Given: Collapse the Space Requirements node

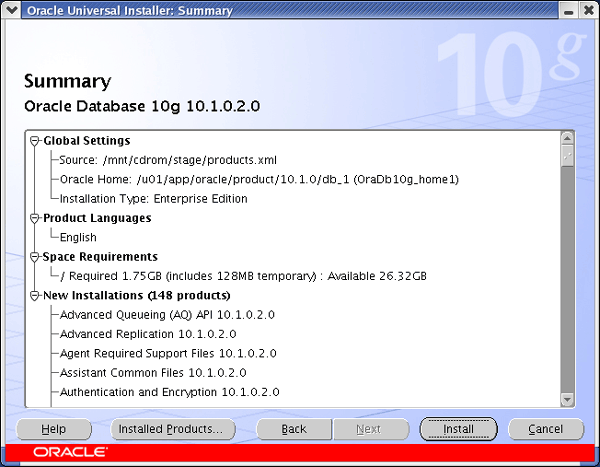Looking at the screenshot, I should 35,257.
